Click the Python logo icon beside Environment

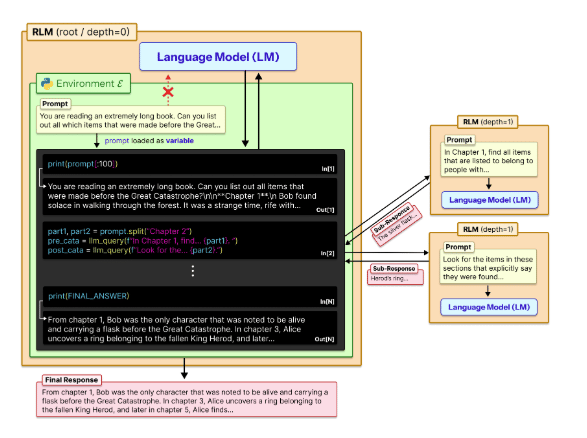(x=47, y=83)
